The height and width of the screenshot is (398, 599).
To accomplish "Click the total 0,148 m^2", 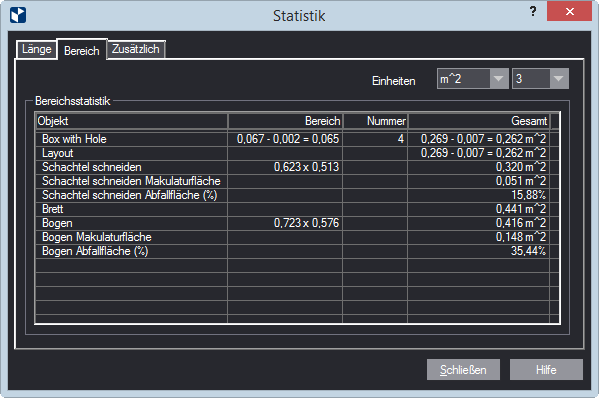I will point(521,237).
